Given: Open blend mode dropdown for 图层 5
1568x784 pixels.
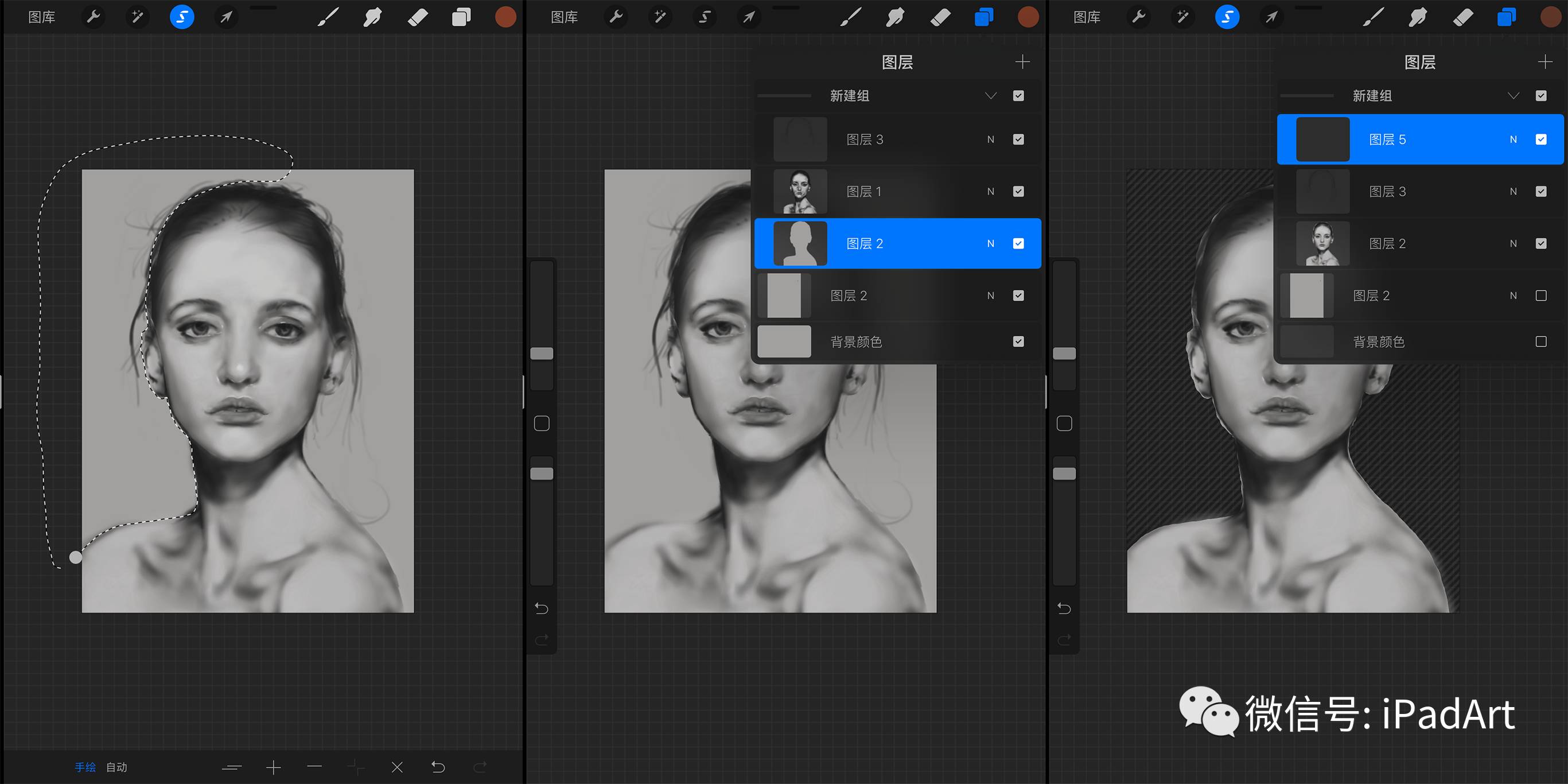Looking at the screenshot, I should tap(1509, 140).
